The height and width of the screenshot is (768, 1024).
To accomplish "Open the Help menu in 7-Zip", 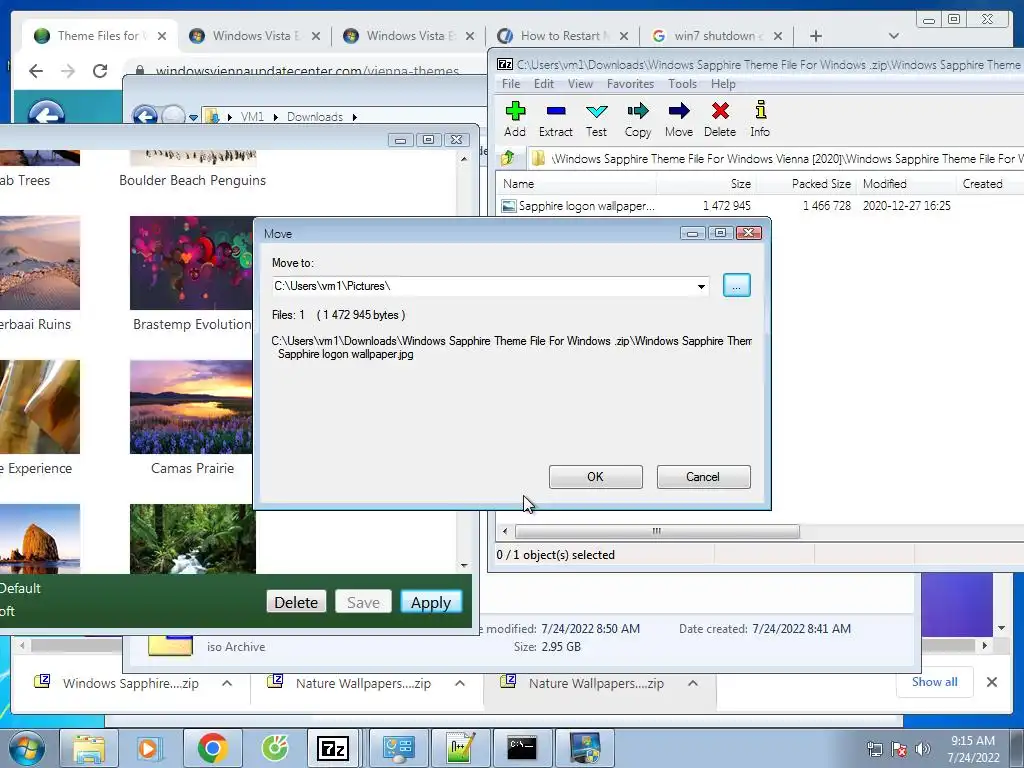I will click(x=723, y=84).
